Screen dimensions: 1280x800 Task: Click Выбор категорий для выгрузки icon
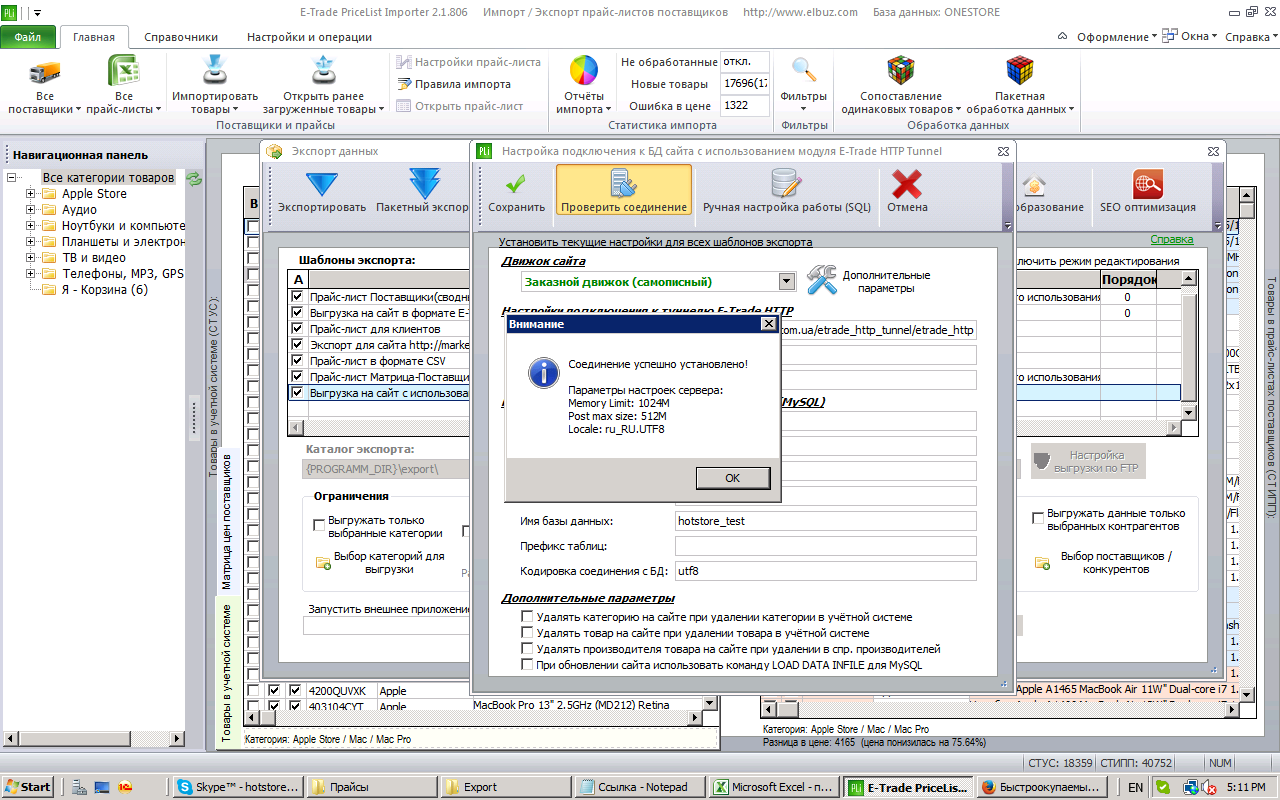pos(323,563)
